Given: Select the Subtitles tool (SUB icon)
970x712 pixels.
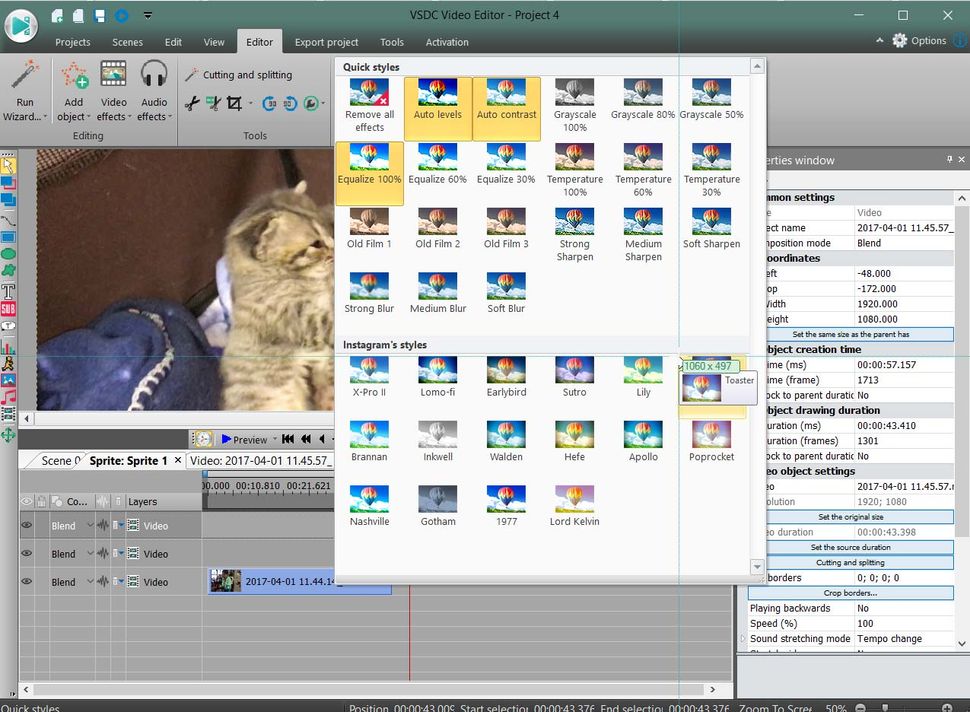Looking at the screenshot, I should tap(8, 306).
